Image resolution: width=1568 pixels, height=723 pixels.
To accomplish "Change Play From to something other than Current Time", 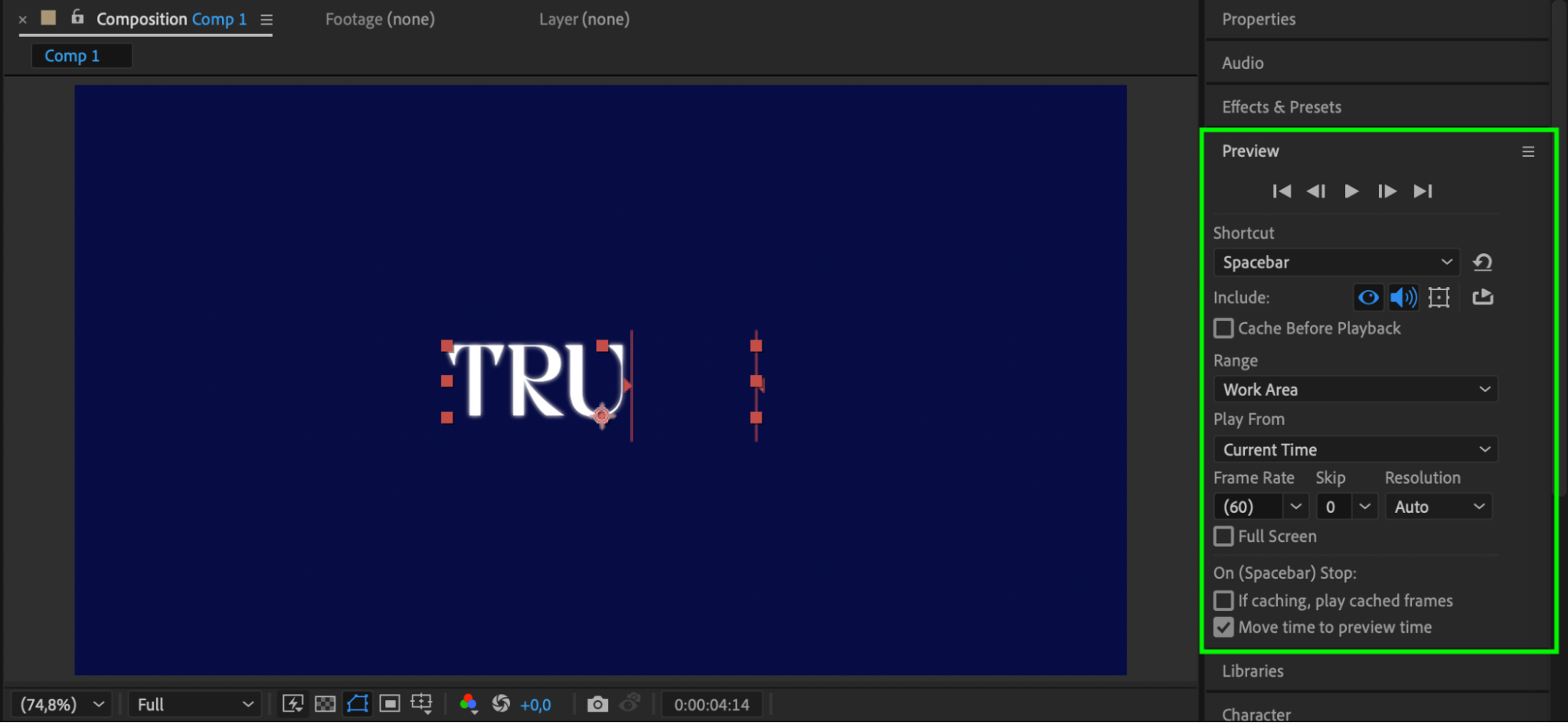I will pyautogui.click(x=1355, y=449).
